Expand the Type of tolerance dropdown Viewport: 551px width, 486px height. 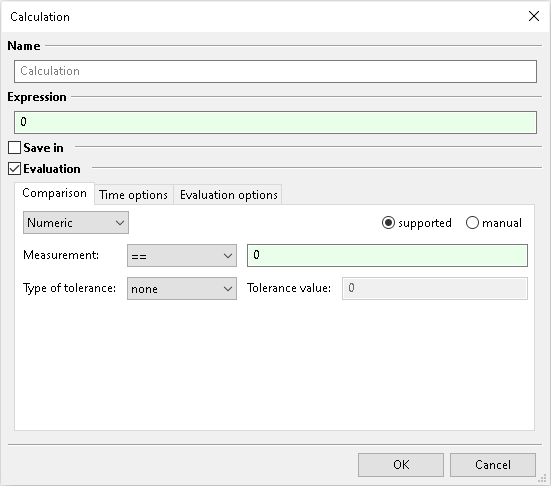182,289
